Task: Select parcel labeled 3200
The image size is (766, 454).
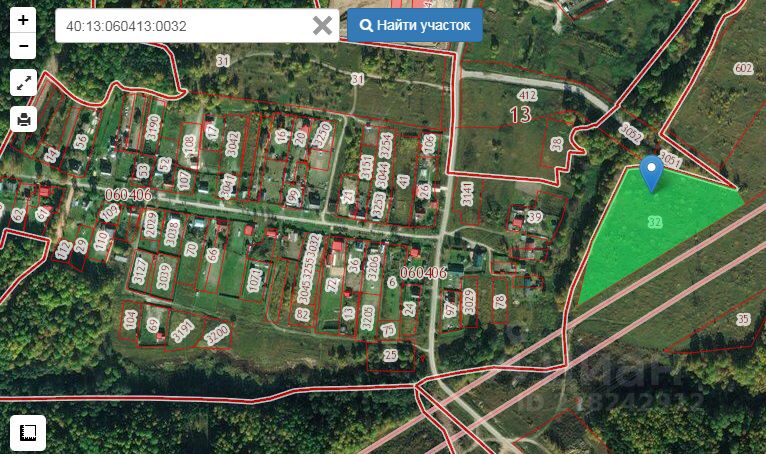Action: [x=216, y=335]
